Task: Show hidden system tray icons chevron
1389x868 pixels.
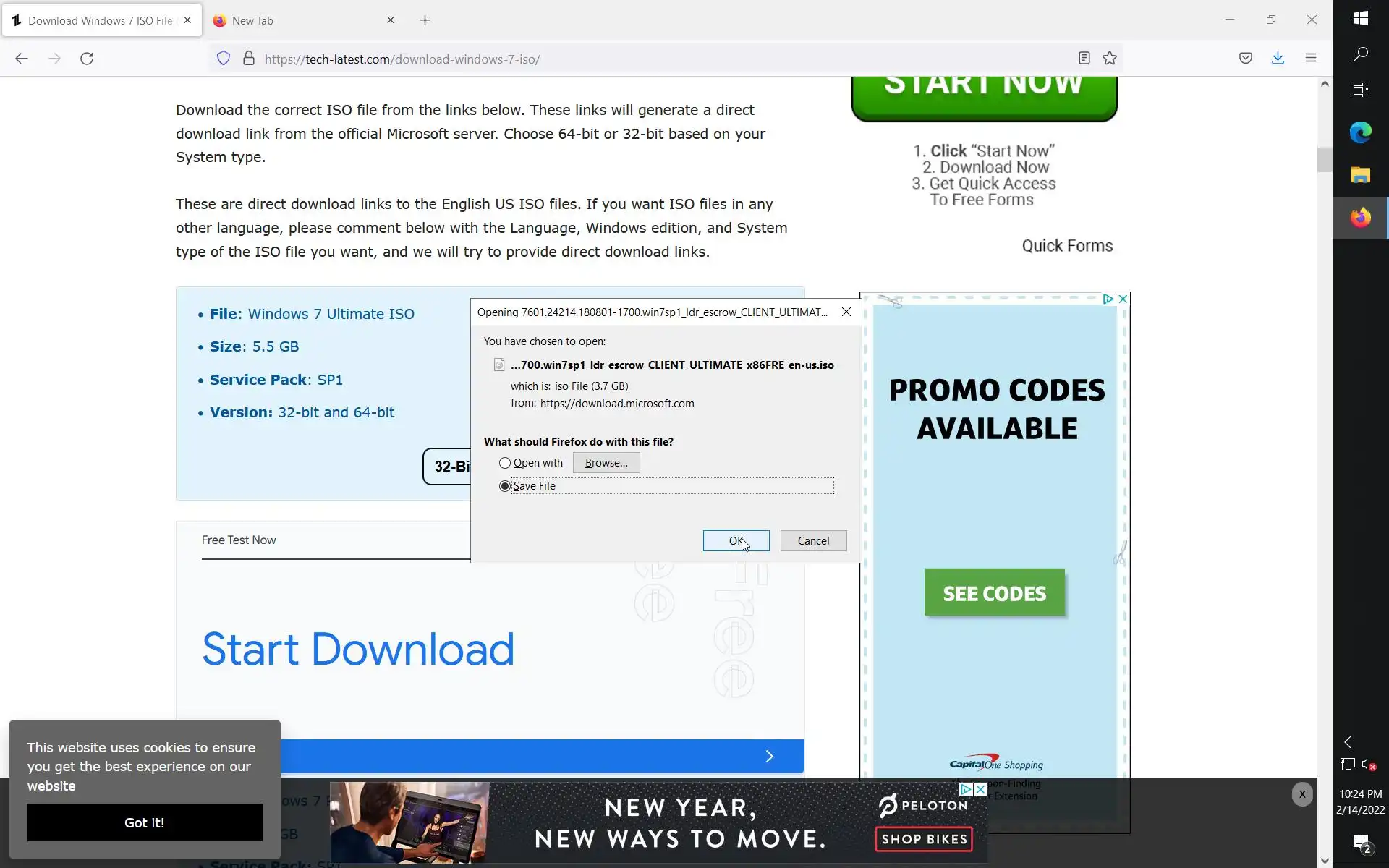Action: (1347, 742)
